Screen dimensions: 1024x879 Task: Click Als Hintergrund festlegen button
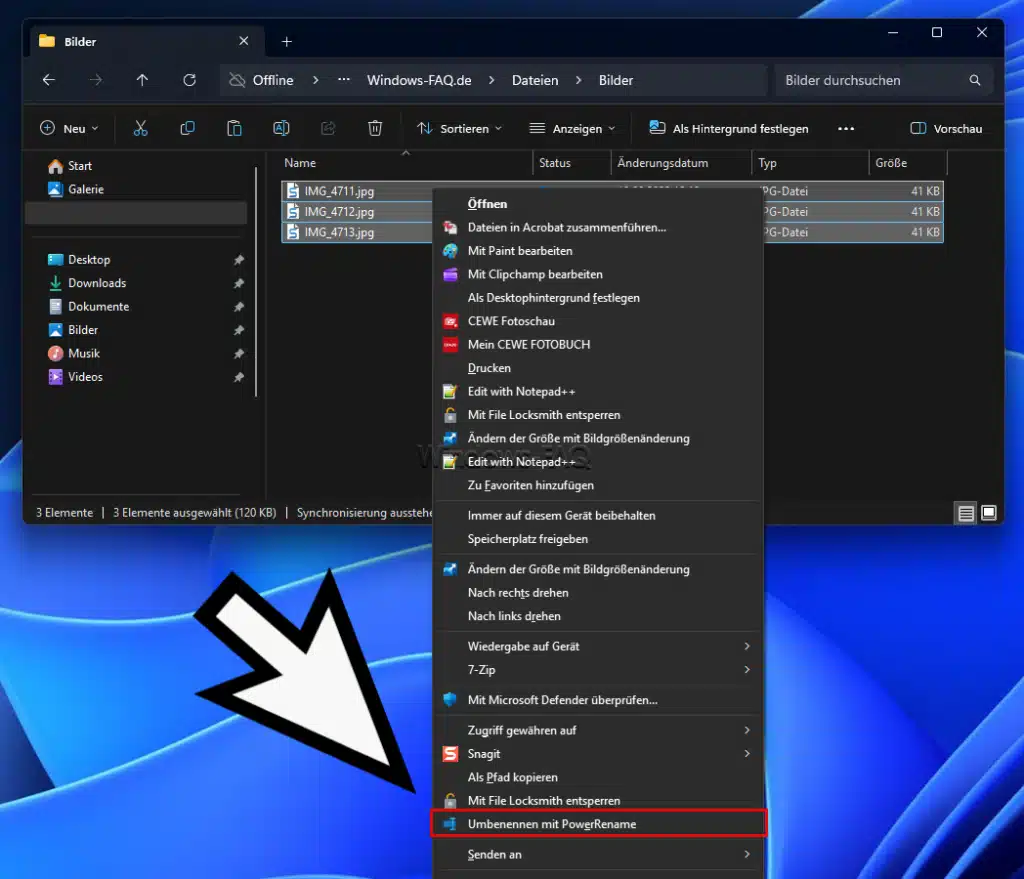click(x=729, y=129)
